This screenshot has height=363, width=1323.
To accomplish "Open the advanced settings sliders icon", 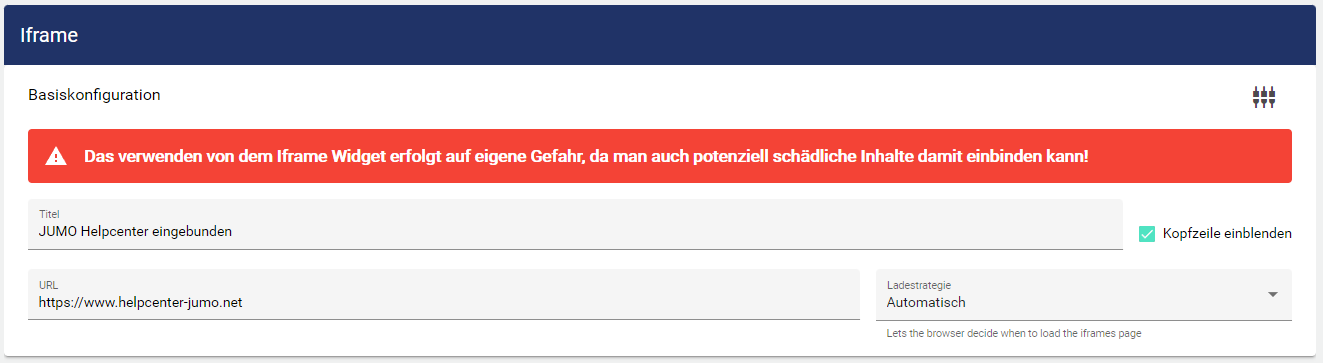I will click(x=1264, y=97).
